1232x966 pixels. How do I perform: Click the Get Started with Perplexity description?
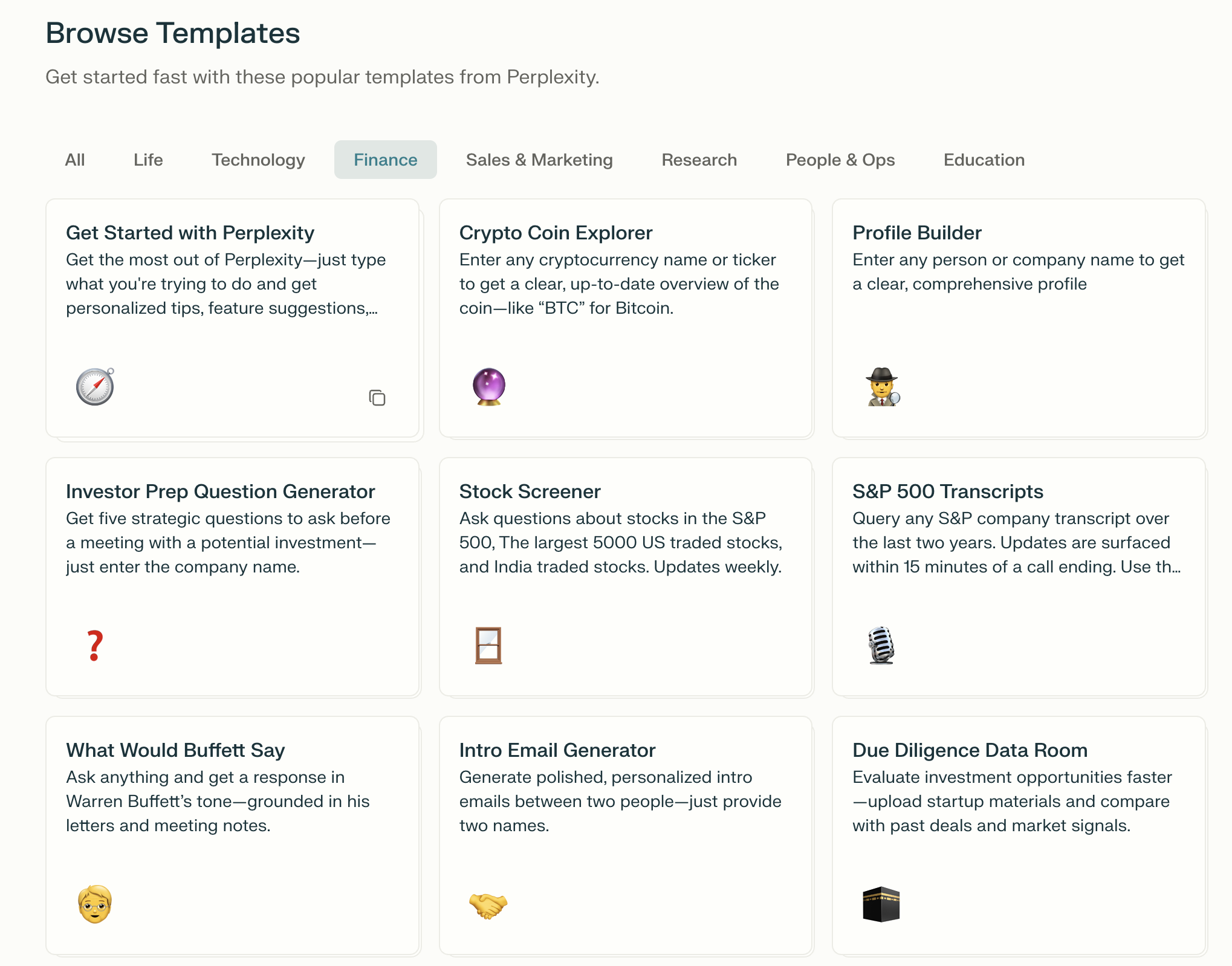tap(226, 284)
